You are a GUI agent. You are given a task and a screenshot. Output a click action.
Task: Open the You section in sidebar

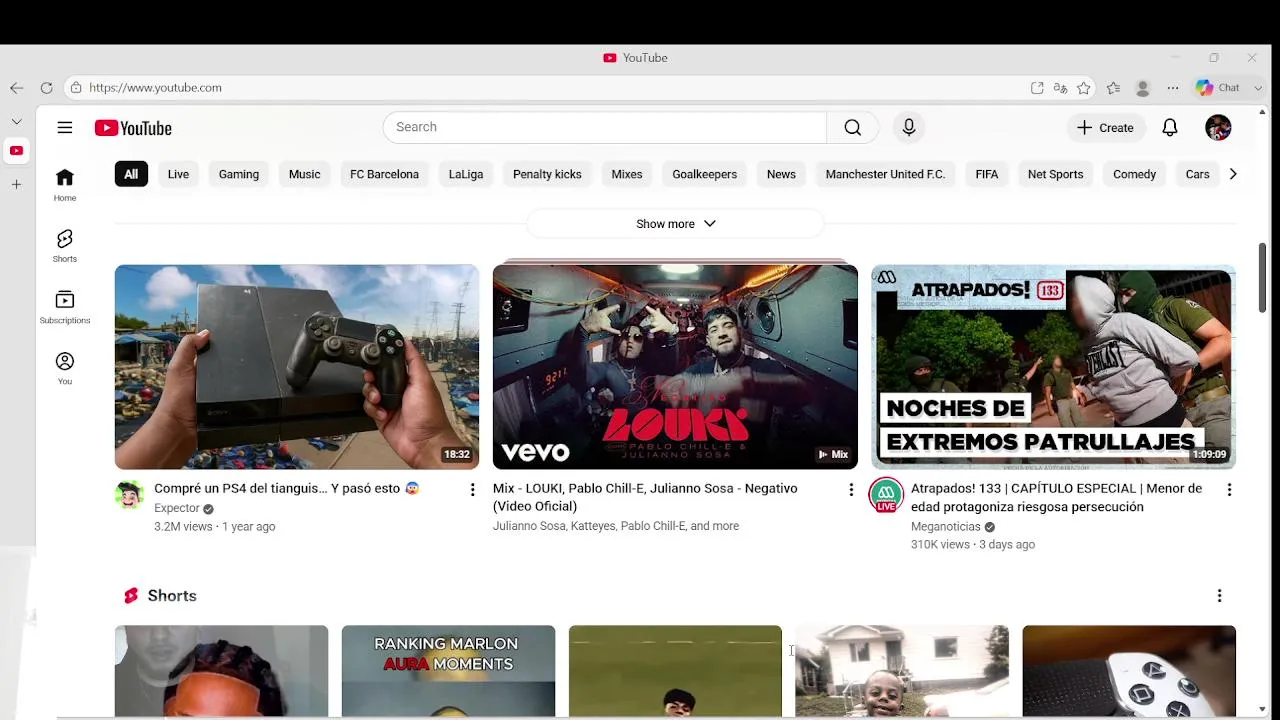(x=65, y=368)
